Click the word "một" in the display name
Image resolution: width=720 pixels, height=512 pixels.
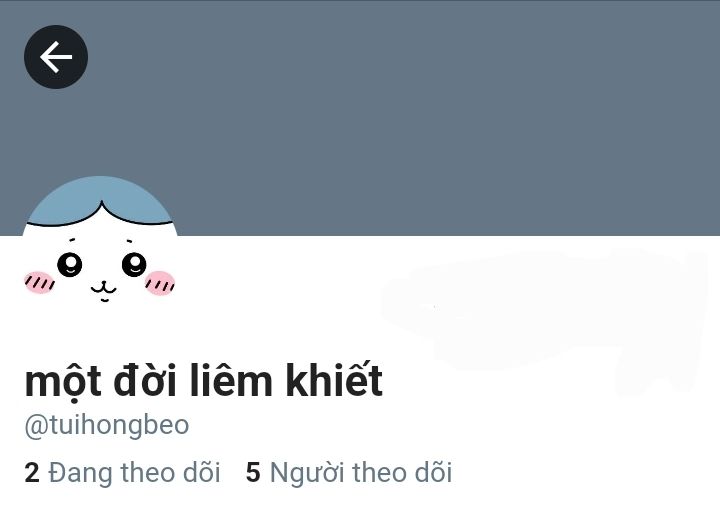(63, 382)
